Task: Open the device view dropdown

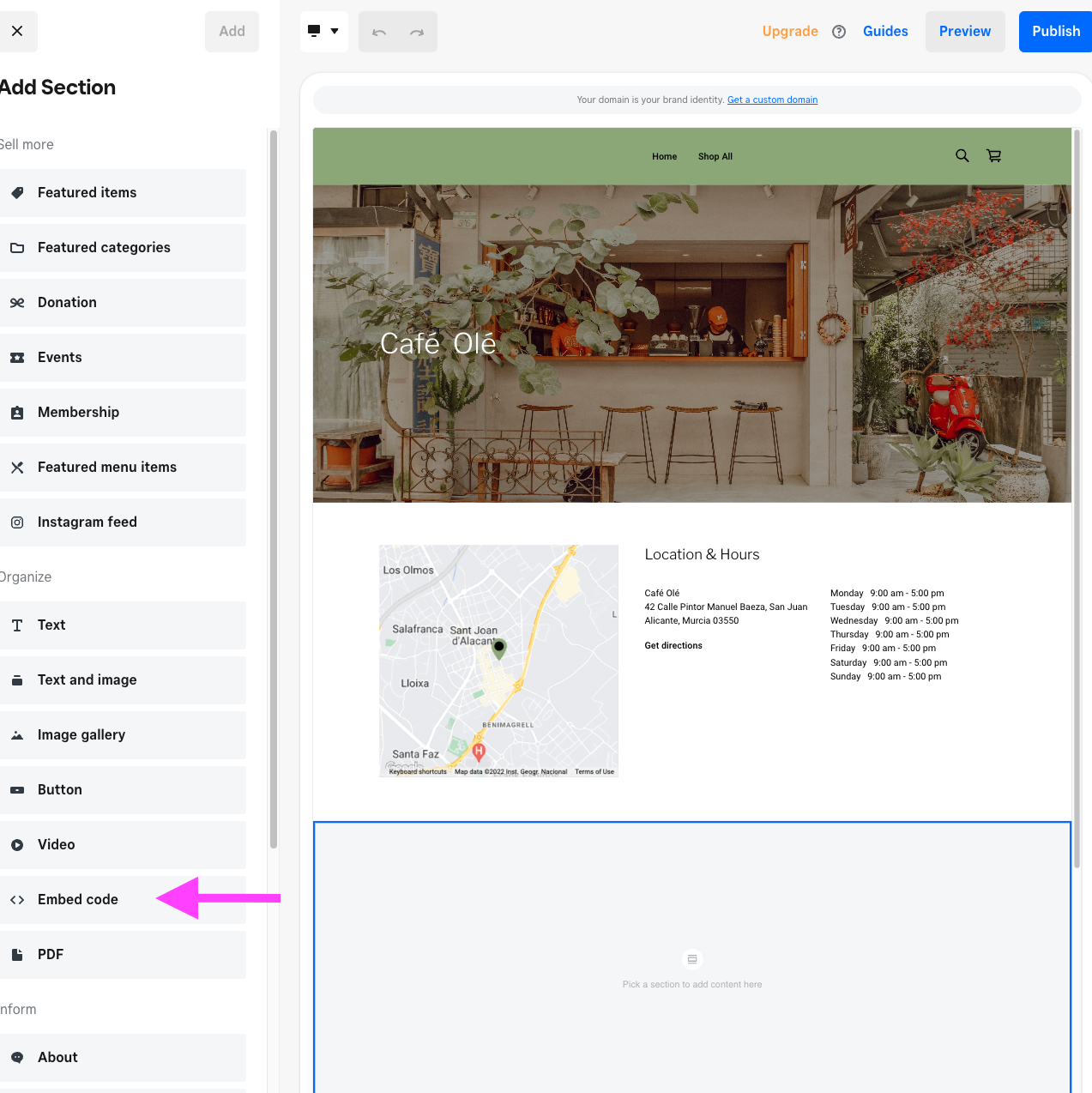Action: pyautogui.click(x=324, y=31)
